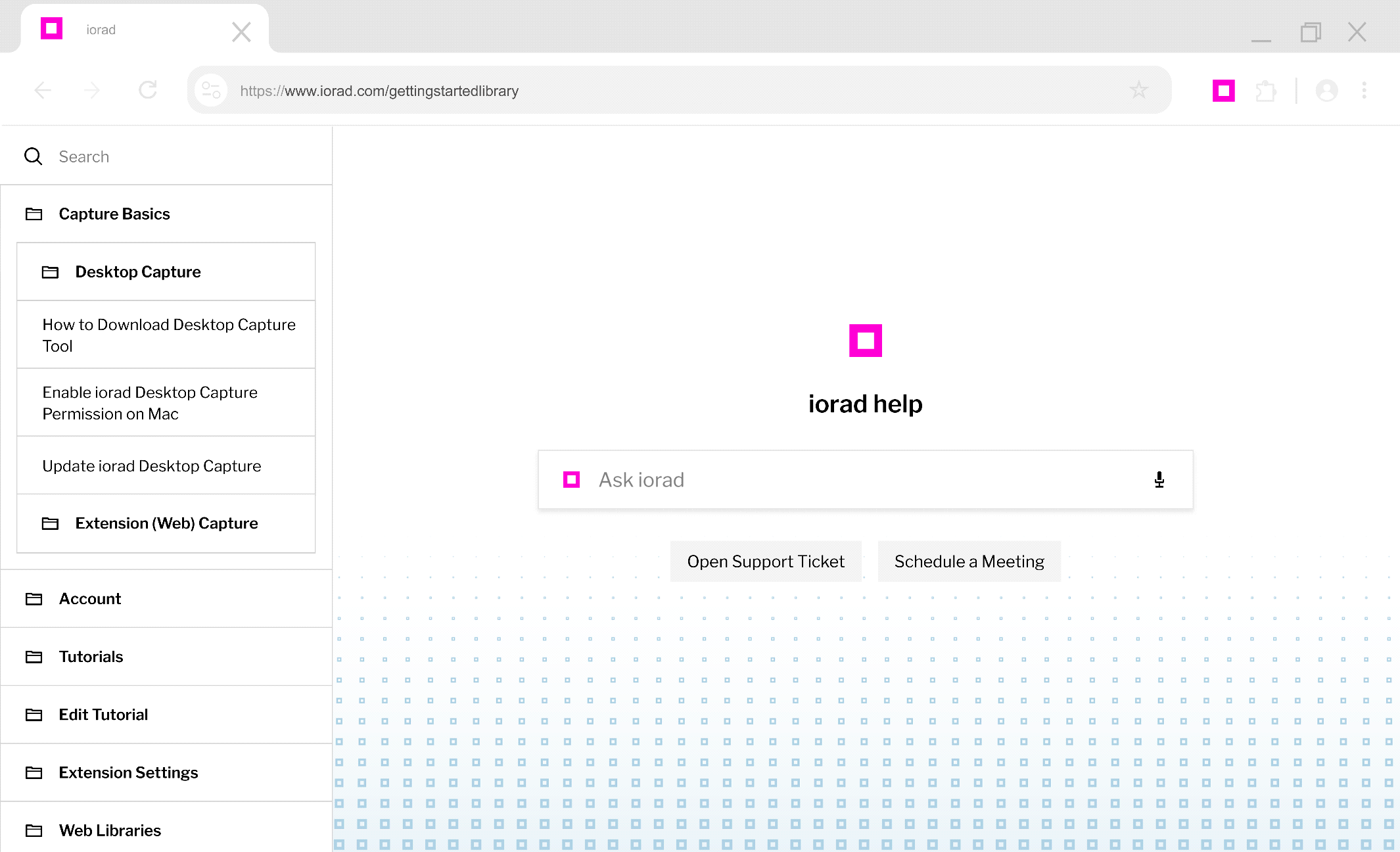Expand the Account section

[x=166, y=599]
